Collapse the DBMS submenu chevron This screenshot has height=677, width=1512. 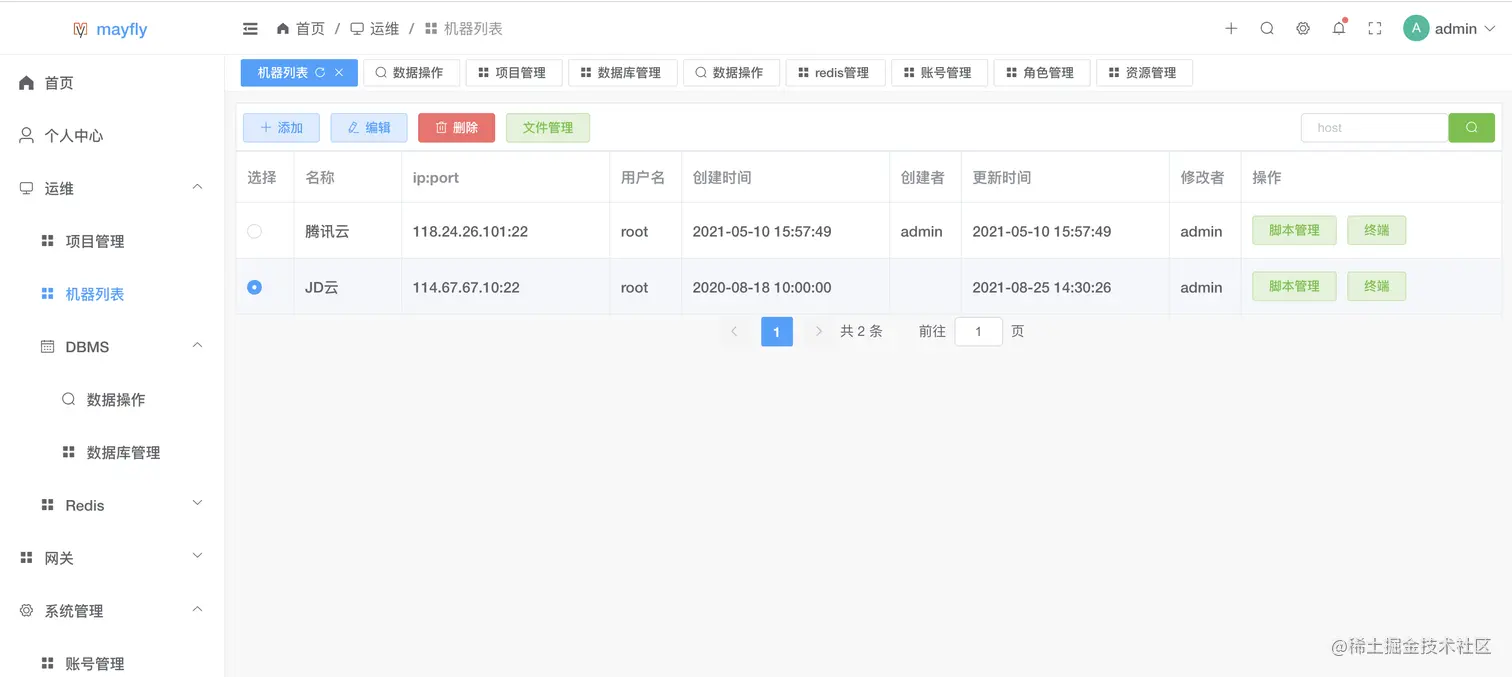click(198, 345)
